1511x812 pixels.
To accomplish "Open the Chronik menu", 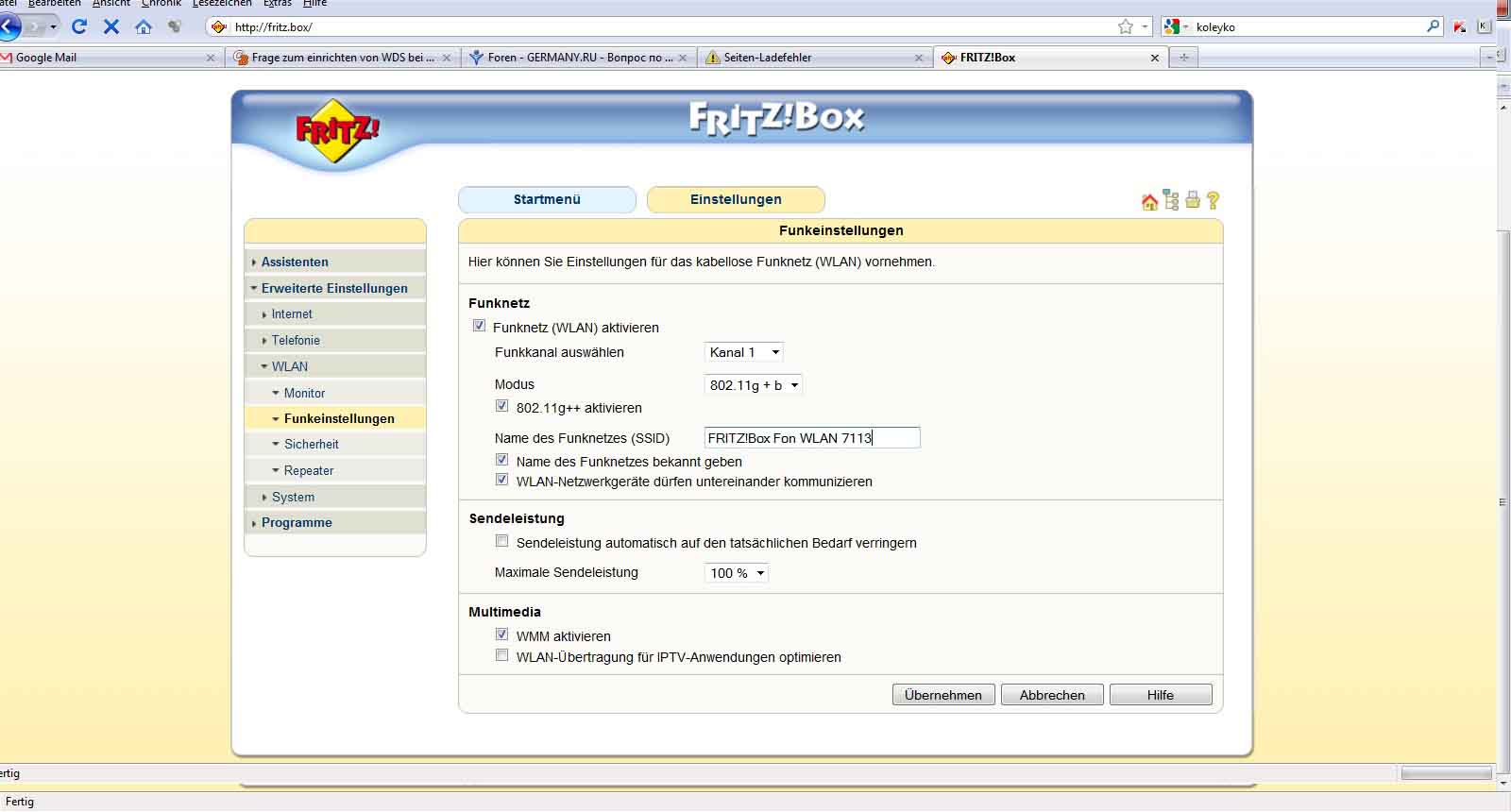I will click(161, 4).
